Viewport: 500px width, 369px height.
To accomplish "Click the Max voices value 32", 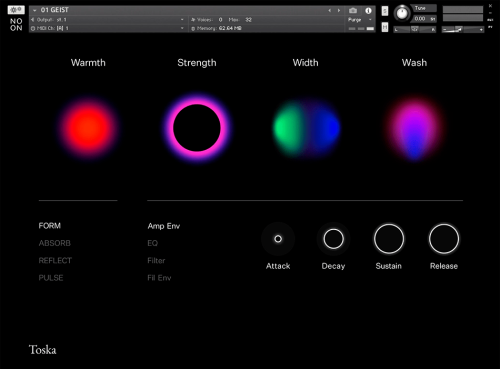I will [248, 20].
